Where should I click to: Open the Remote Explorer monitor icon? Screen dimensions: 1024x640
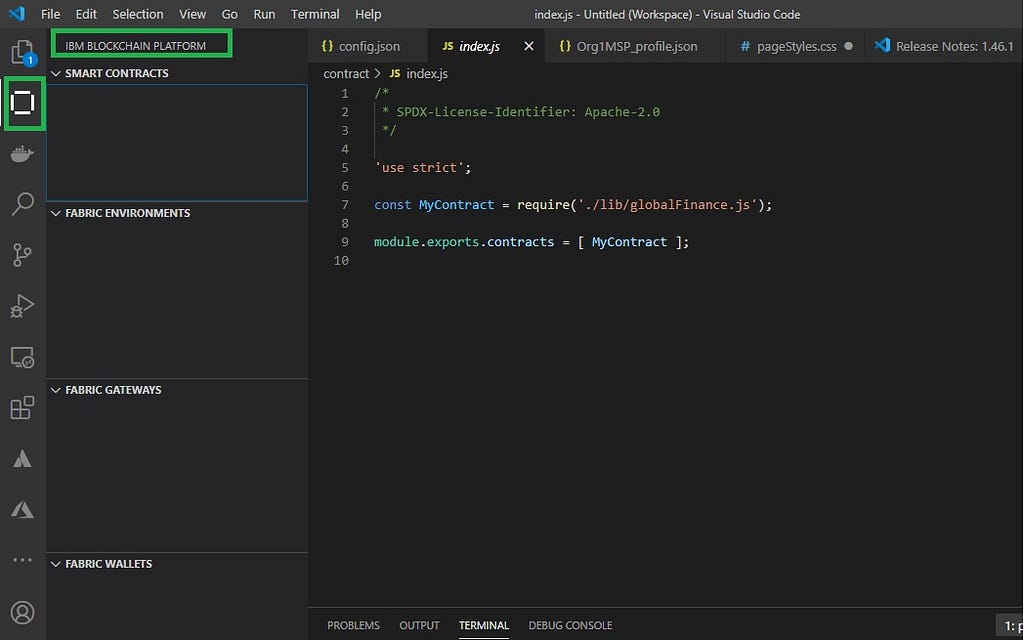point(22,357)
